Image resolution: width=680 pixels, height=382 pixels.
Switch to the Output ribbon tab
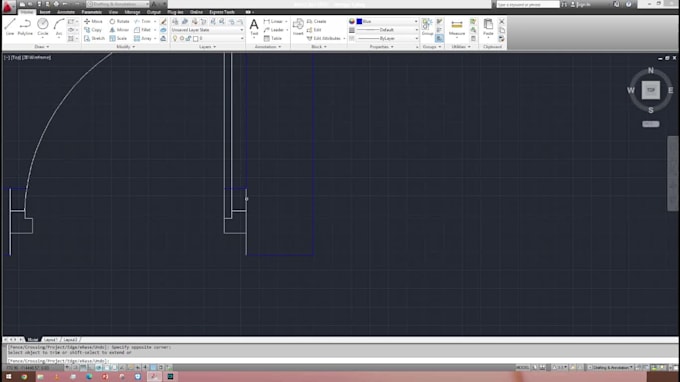(x=154, y=12)
